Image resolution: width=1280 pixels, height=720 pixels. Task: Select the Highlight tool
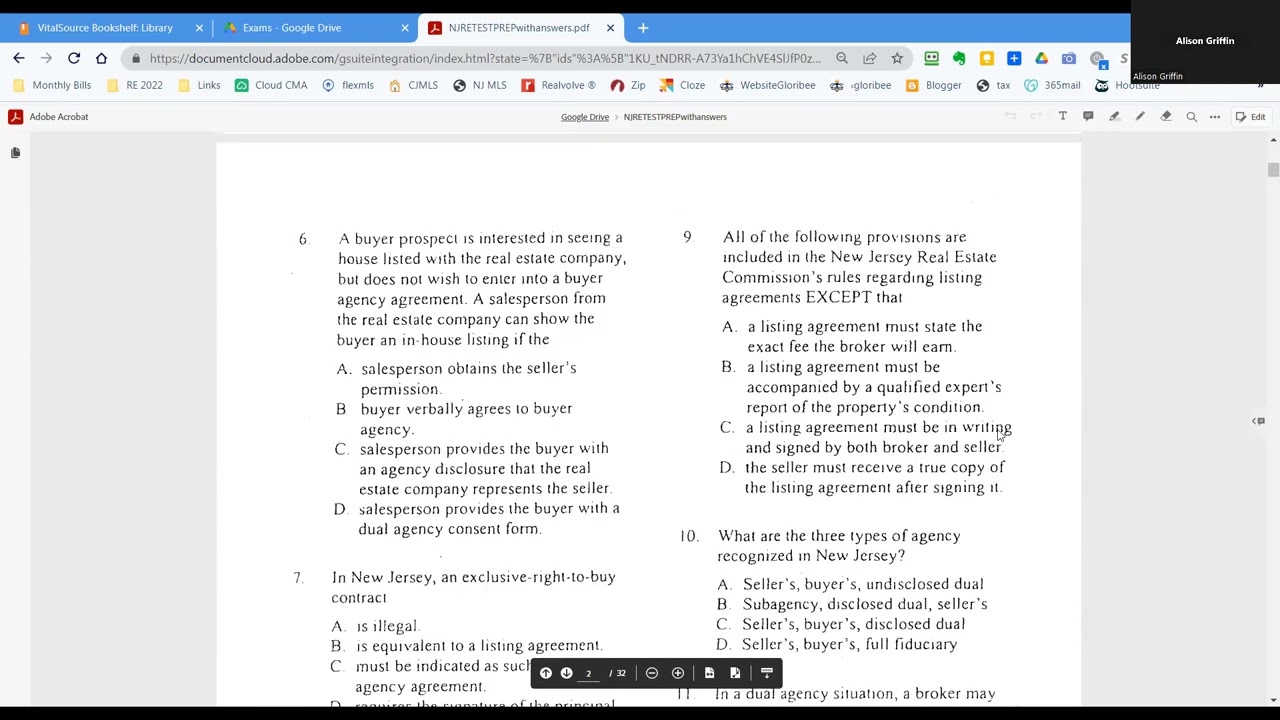coord(1114,117)
